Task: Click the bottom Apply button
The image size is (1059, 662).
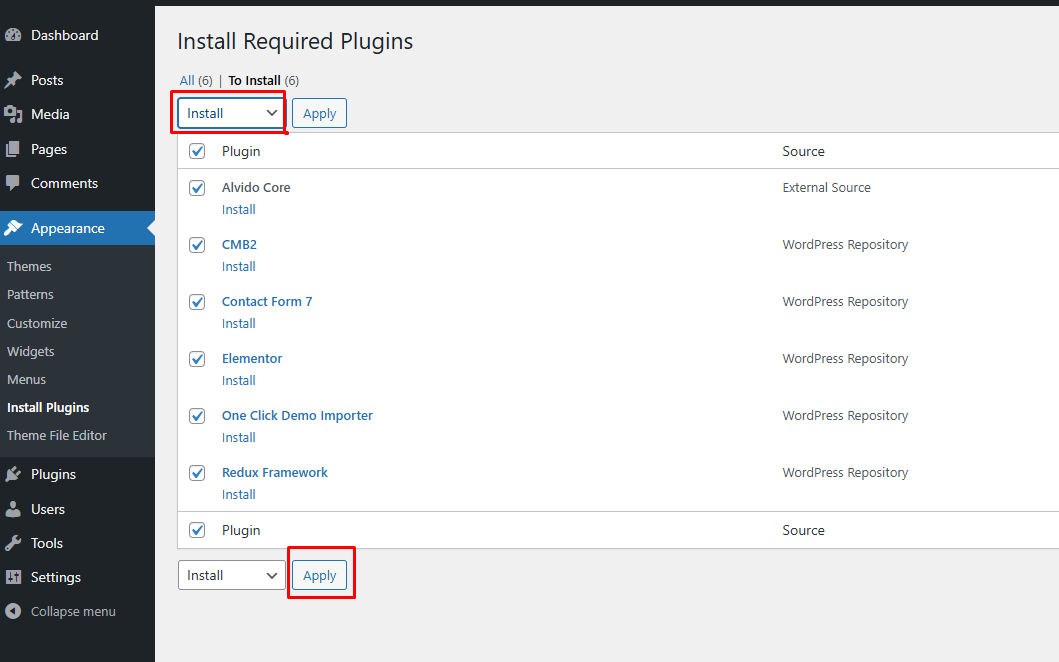Action: click(x=319, y=576)
